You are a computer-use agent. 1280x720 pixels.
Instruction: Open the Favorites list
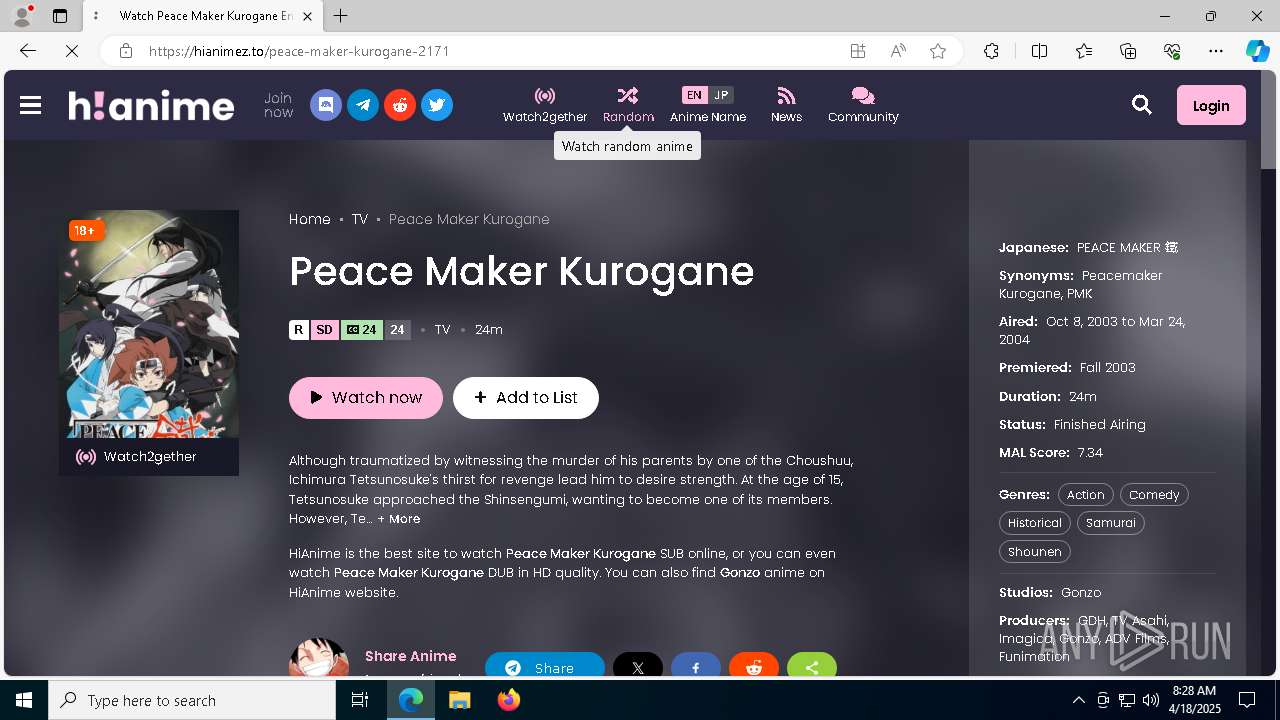point(1084,51)
